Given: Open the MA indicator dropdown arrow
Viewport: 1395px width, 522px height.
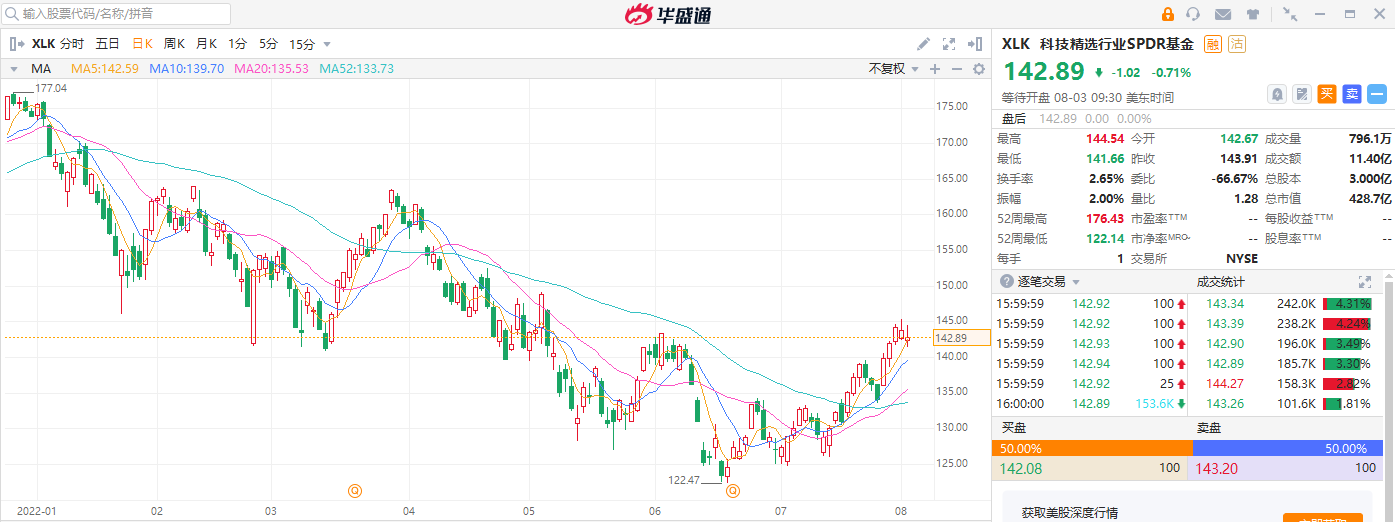Looking at the screenshot, I should point(14,69).
